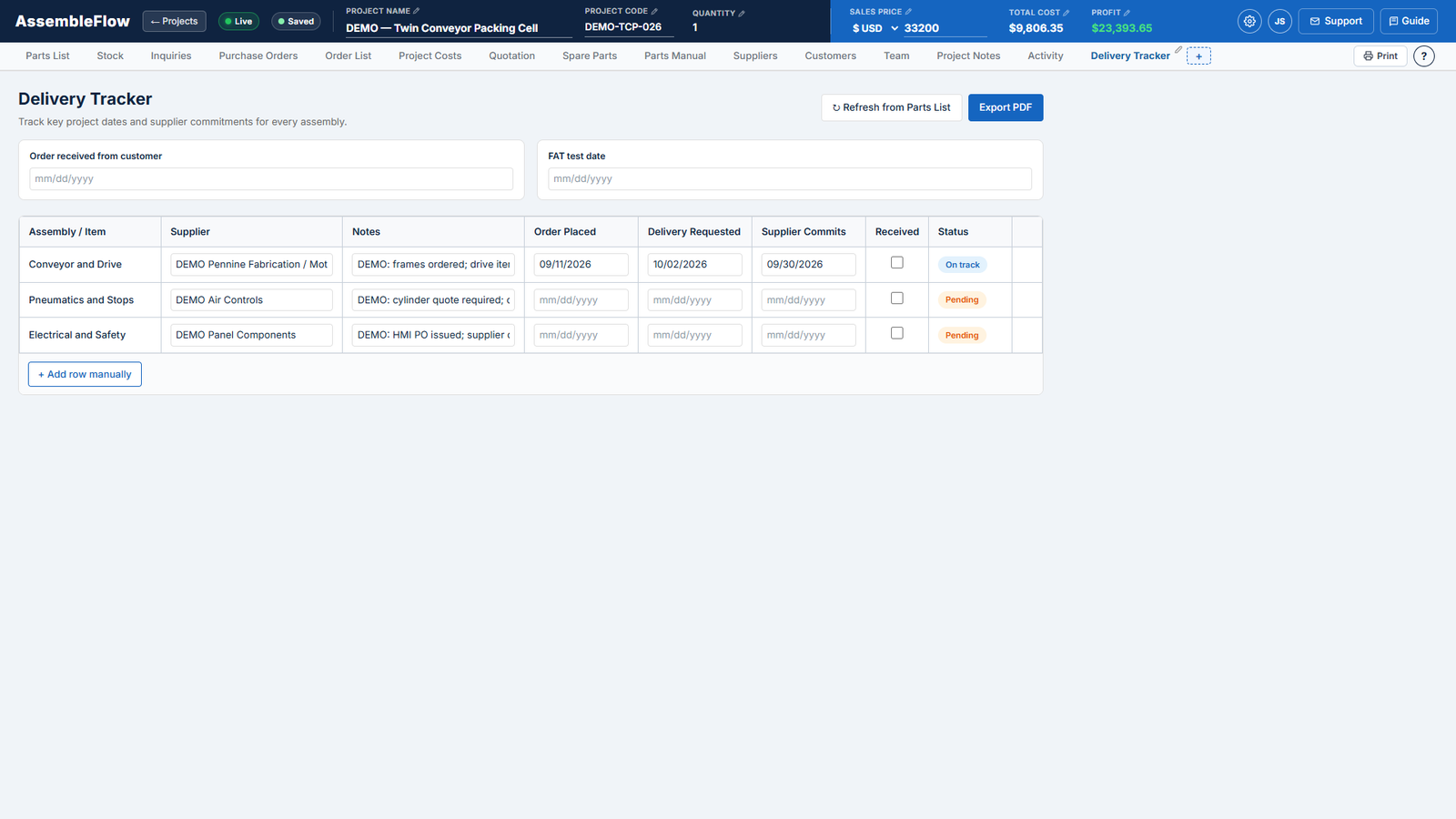This screenshot has width=1456, height=819.
Task: Click the help question mark icon
Action: pyautogui.click(x=1424, y=56)
